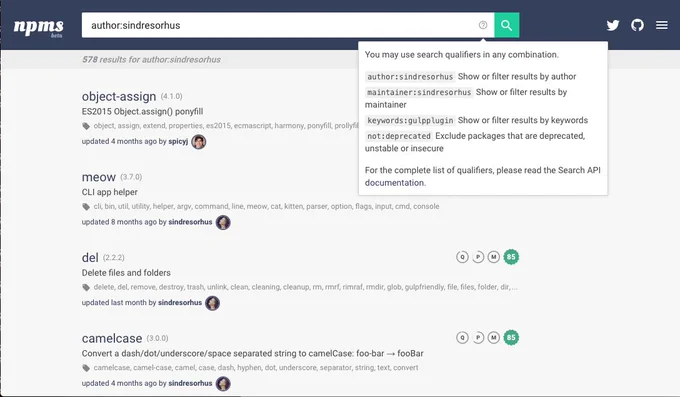The image size is (680, 397).
Task: Click 'ES2015 Object.assign() ponyfill' description
Action: (x=142, y=112)
